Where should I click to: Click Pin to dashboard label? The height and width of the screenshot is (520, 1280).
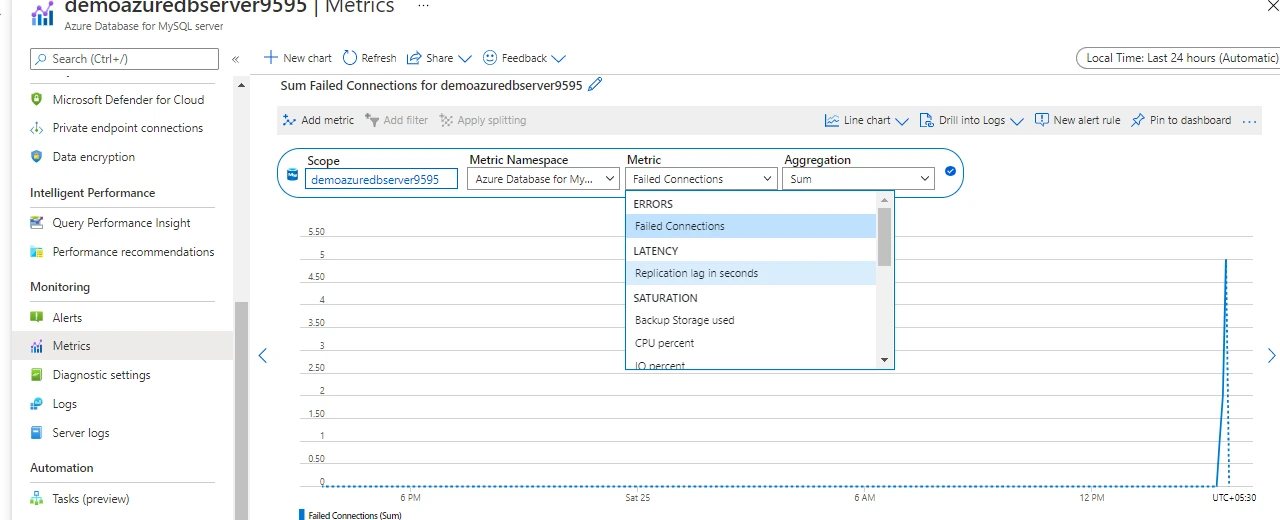click(x=1191, y=120)
